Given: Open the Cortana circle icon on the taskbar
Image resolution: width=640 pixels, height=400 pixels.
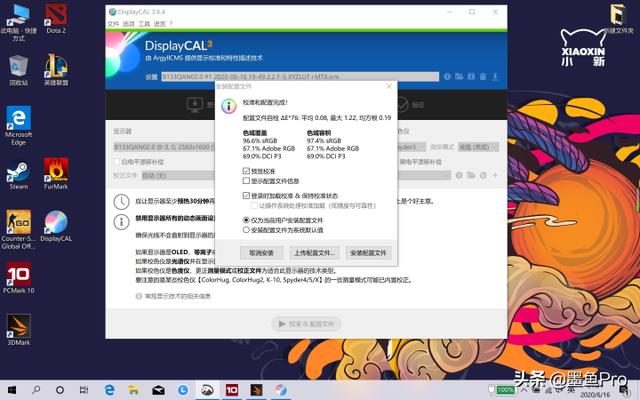Looking at the screenshot, I should coord(60,390).
